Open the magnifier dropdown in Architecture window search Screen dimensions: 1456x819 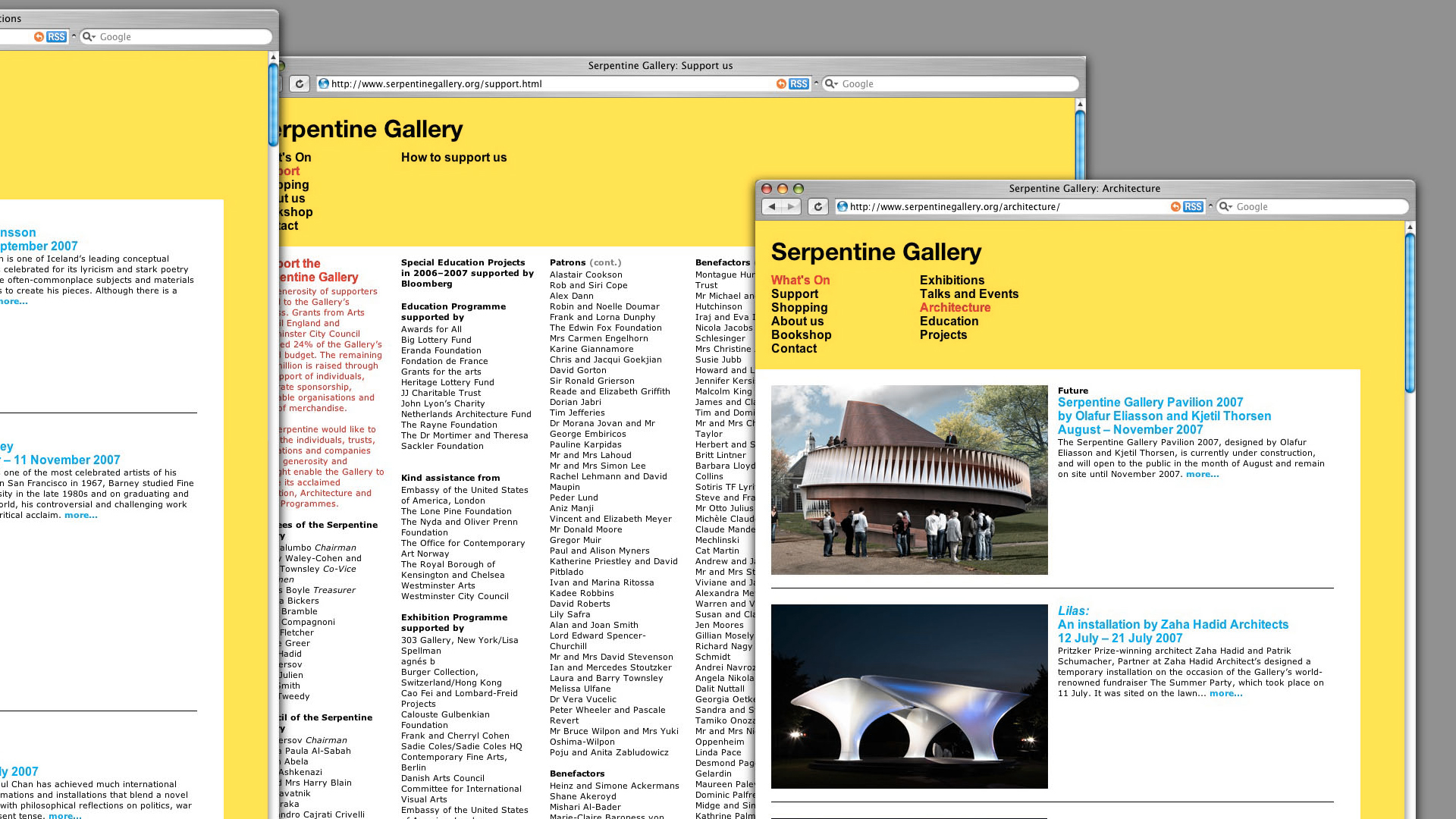[x=1225, y=207]
